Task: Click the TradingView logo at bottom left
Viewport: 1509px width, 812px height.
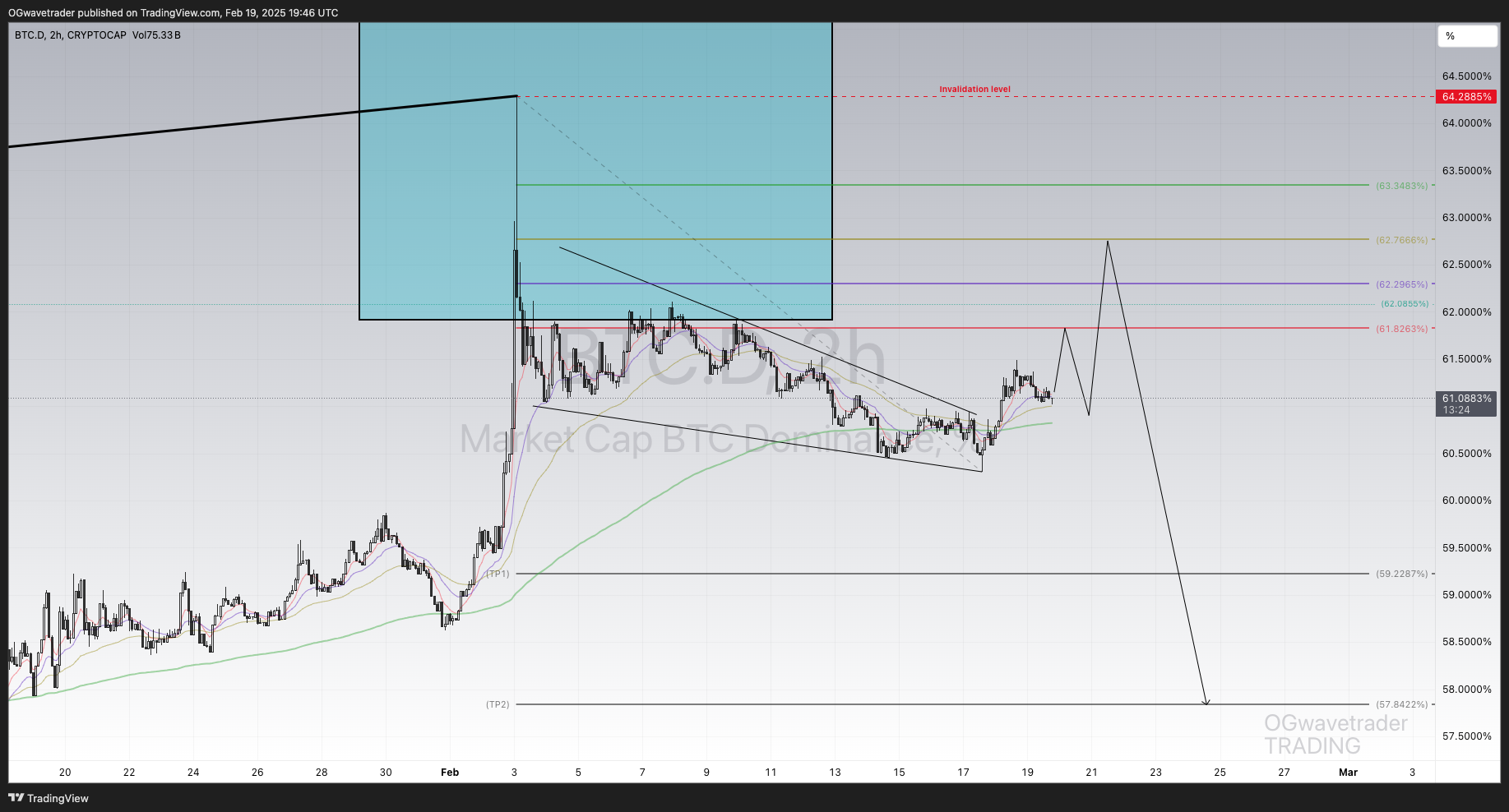Action: pos(49,798)
